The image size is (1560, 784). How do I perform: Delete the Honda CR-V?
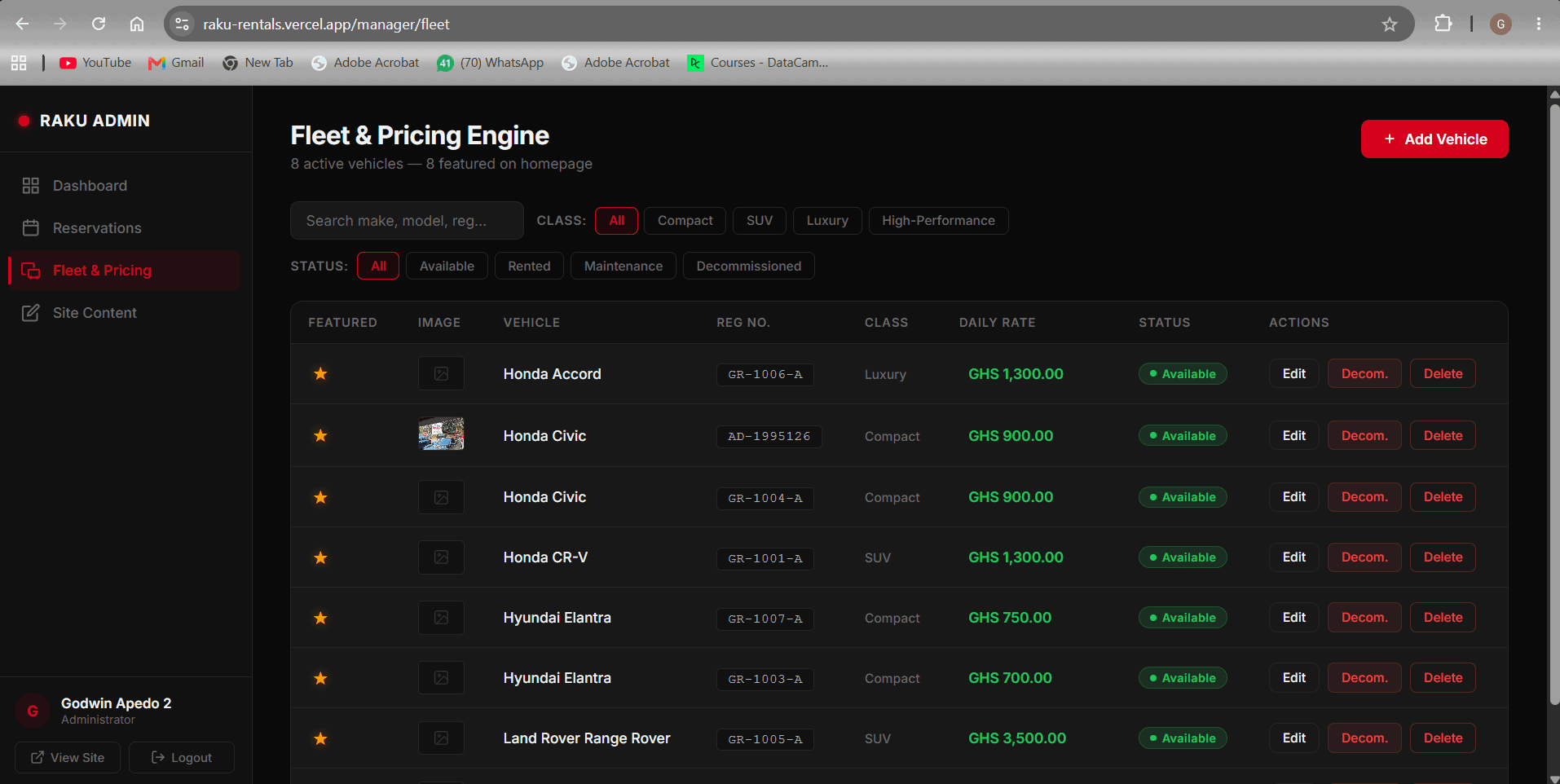click(1443, 557)
